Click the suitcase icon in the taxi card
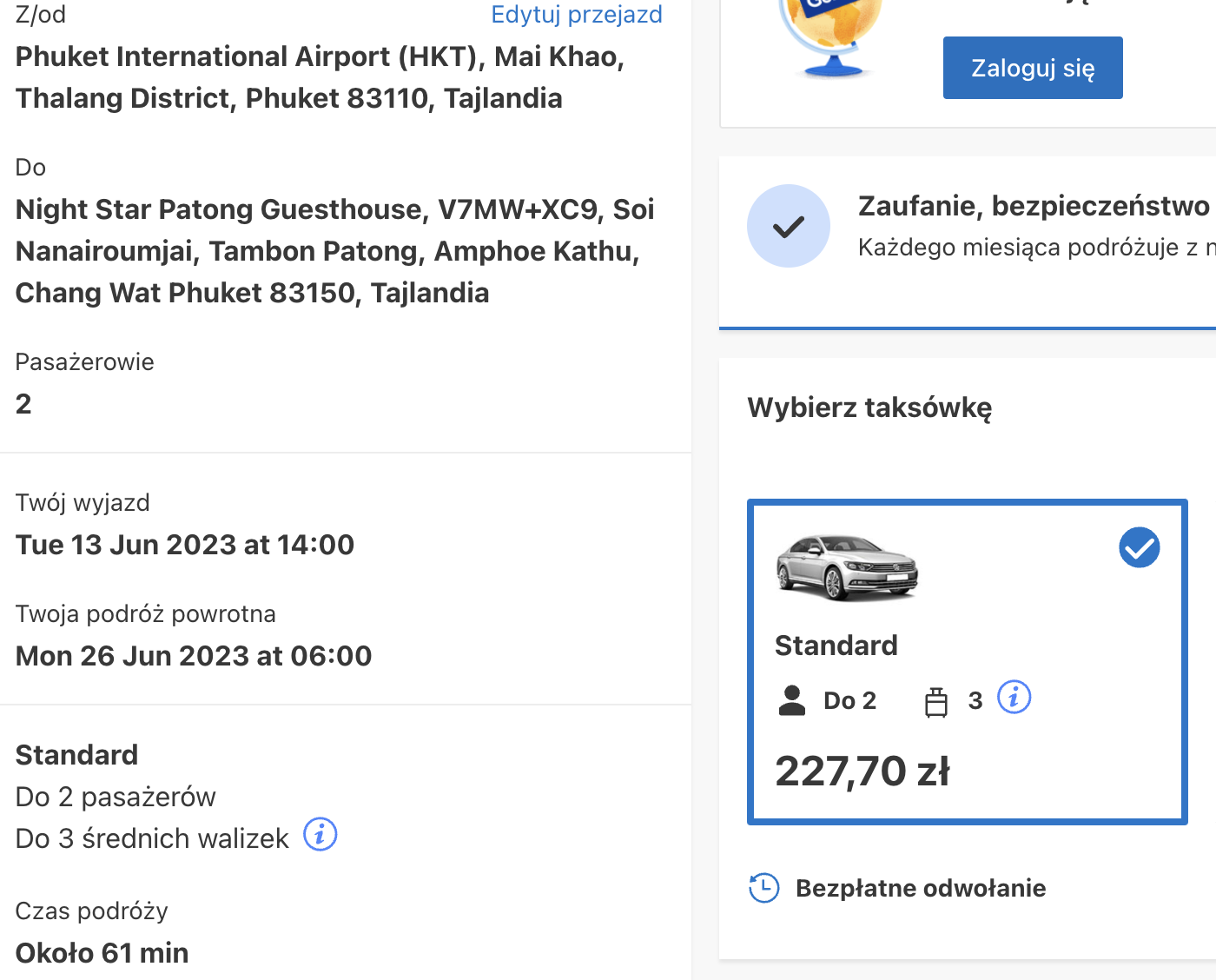This screenshot has height=980, width=1216. [936, 701]
